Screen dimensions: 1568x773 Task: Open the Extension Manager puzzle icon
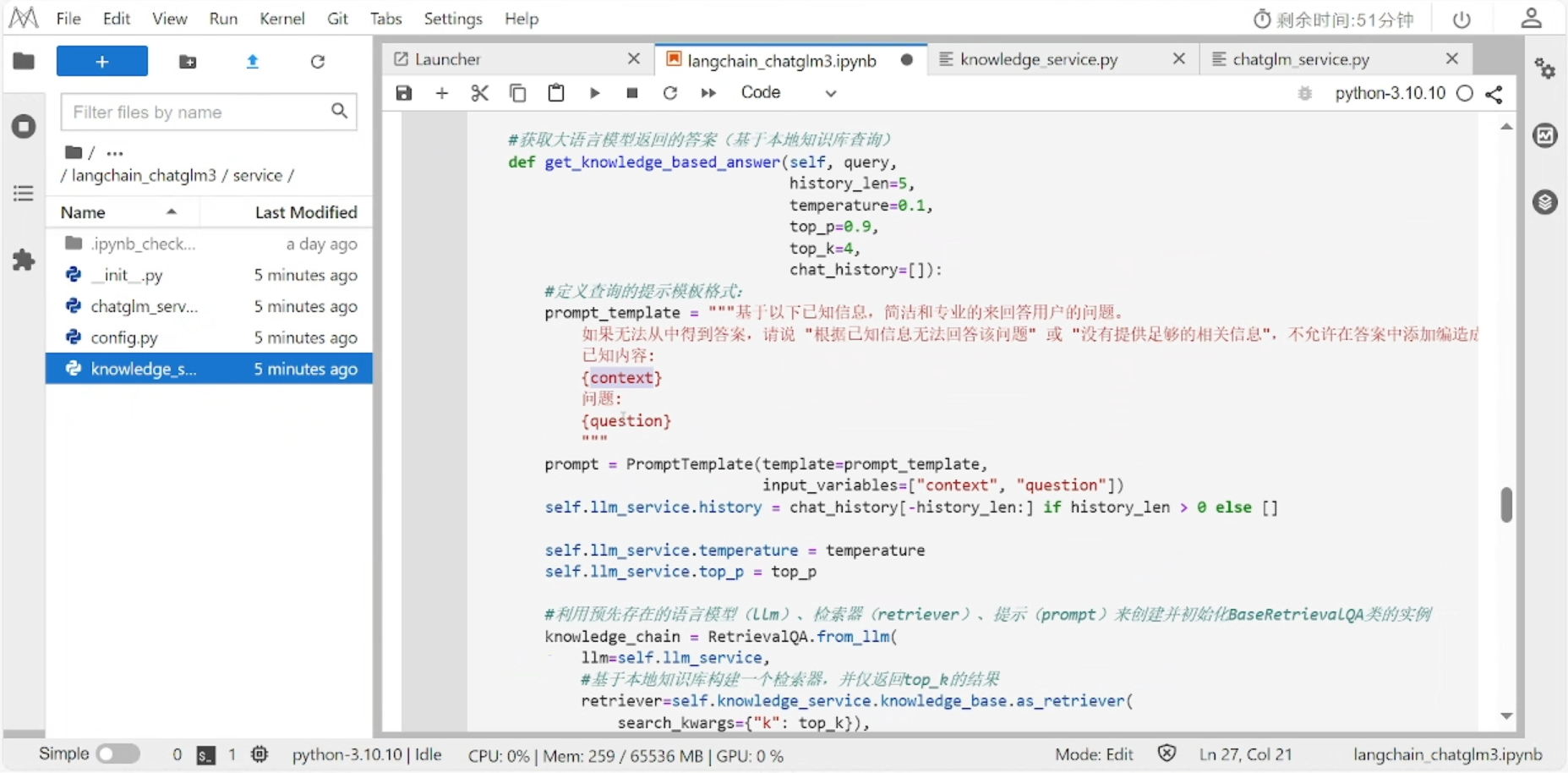click(24, 260)
